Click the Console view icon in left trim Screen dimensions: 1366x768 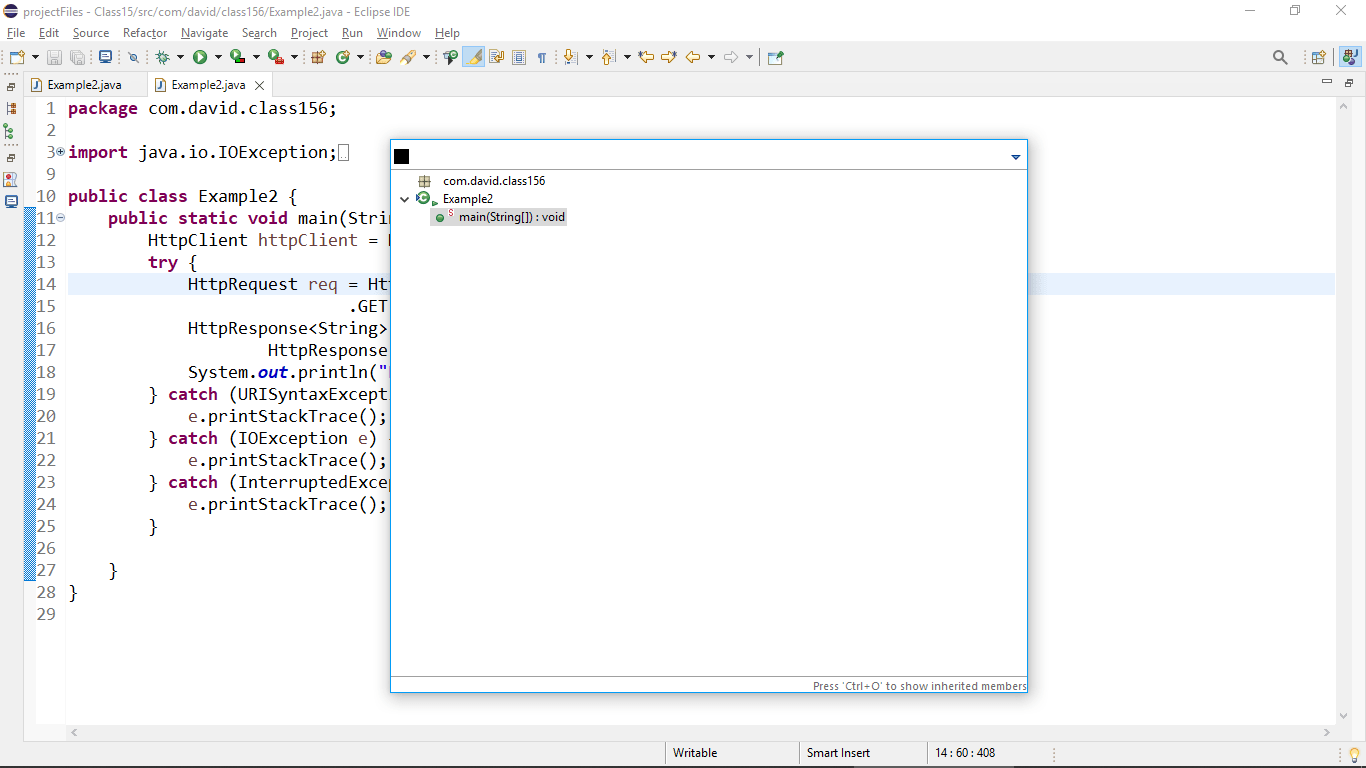[10, 201]
